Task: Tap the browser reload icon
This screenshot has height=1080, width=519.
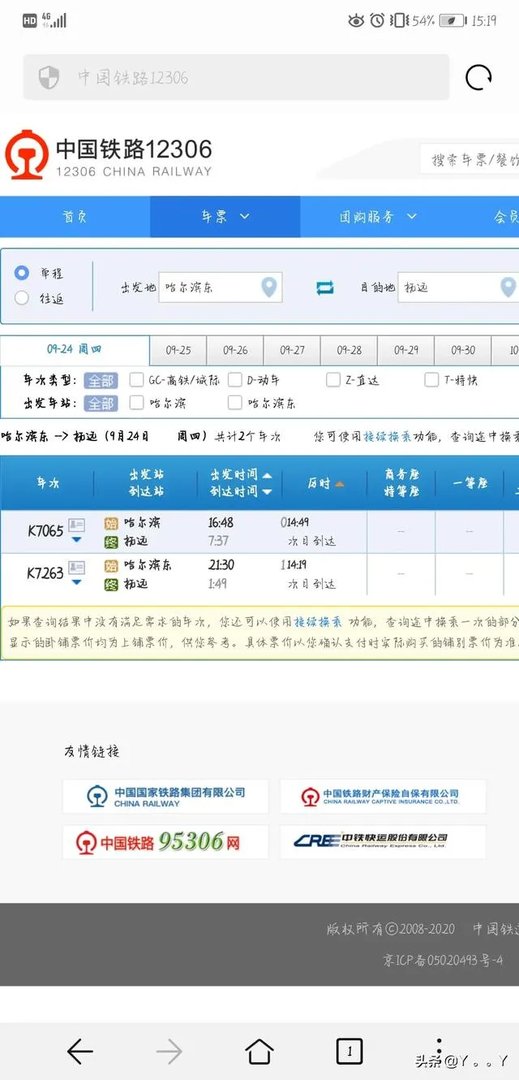Action: click(478, 77)
